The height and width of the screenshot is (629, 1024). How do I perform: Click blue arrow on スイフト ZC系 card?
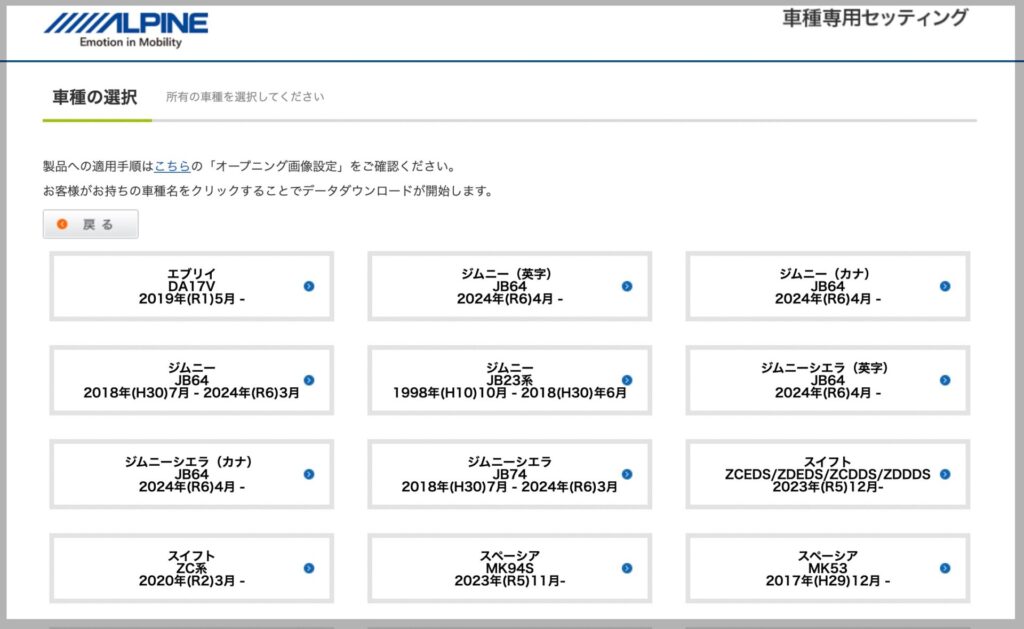click(x=309, y=568)
